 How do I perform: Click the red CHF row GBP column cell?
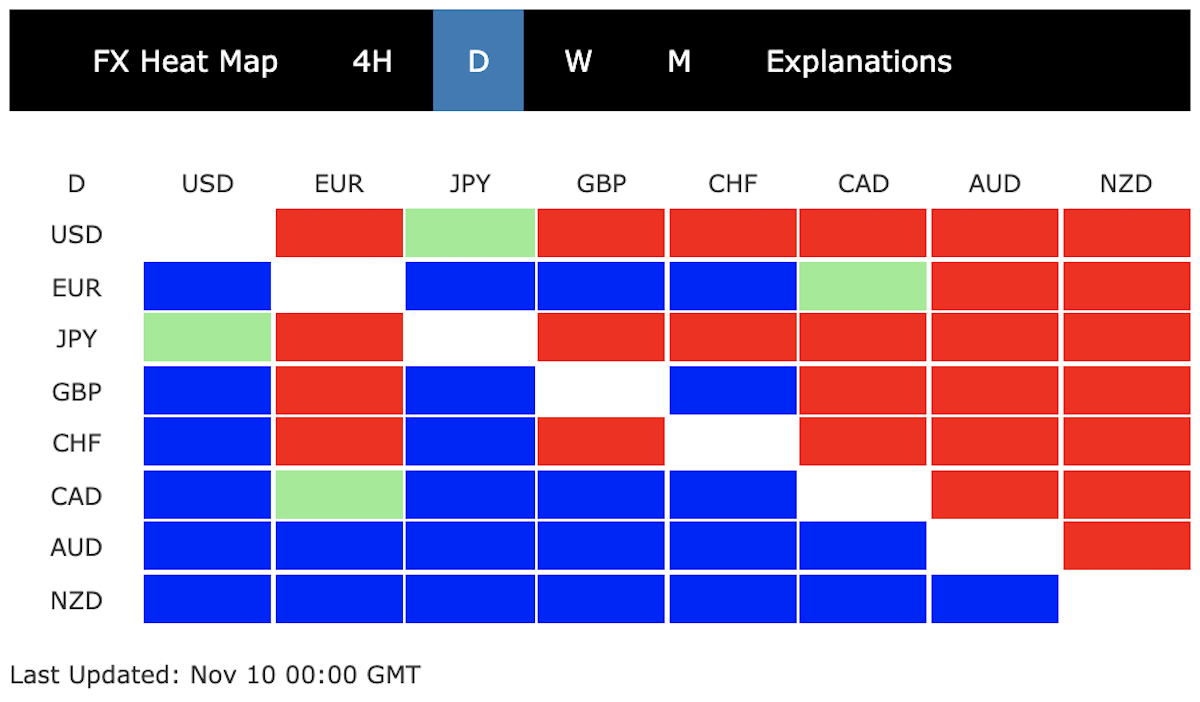[x=601, y=441]
